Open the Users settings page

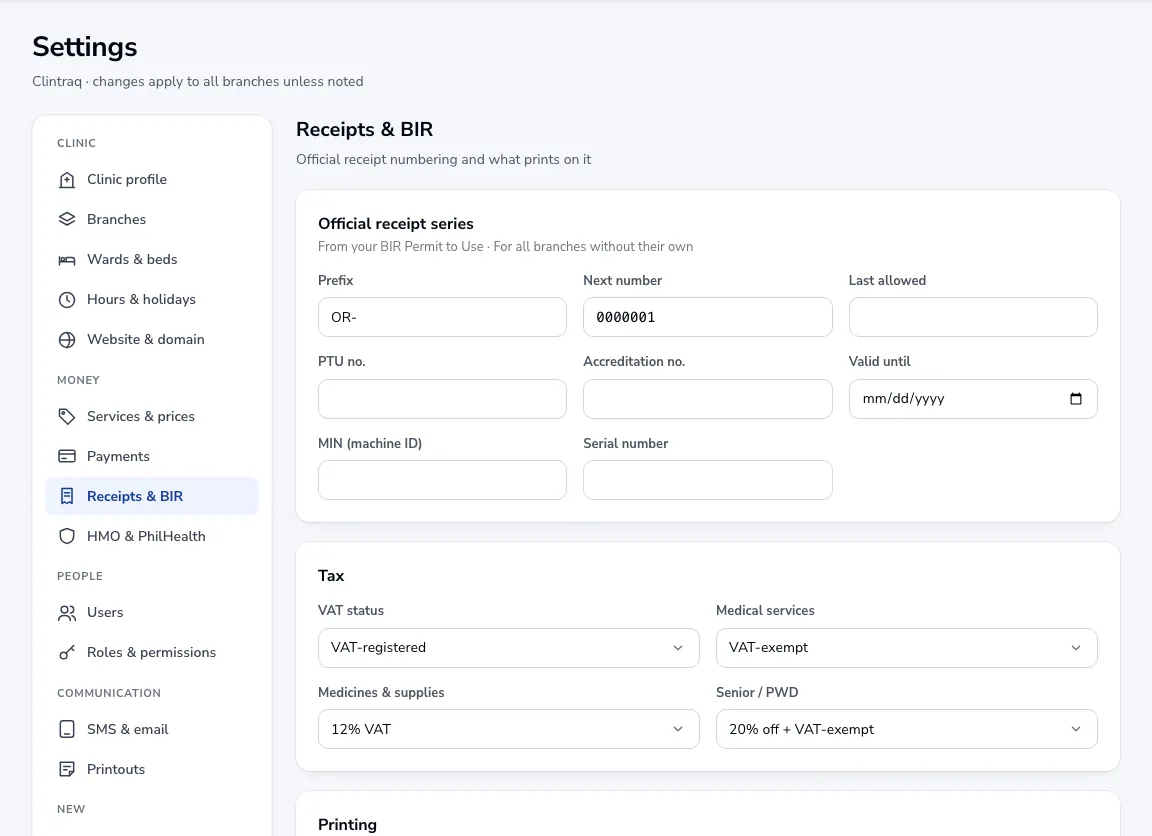(152, 613)
